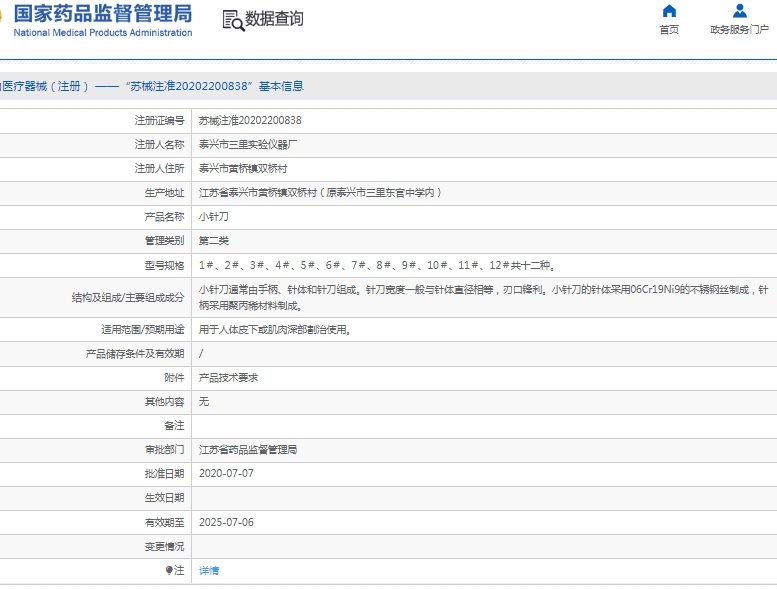Select approval department 江苏省药品监督管理局
777x589 pixels.
coord(248,450)
